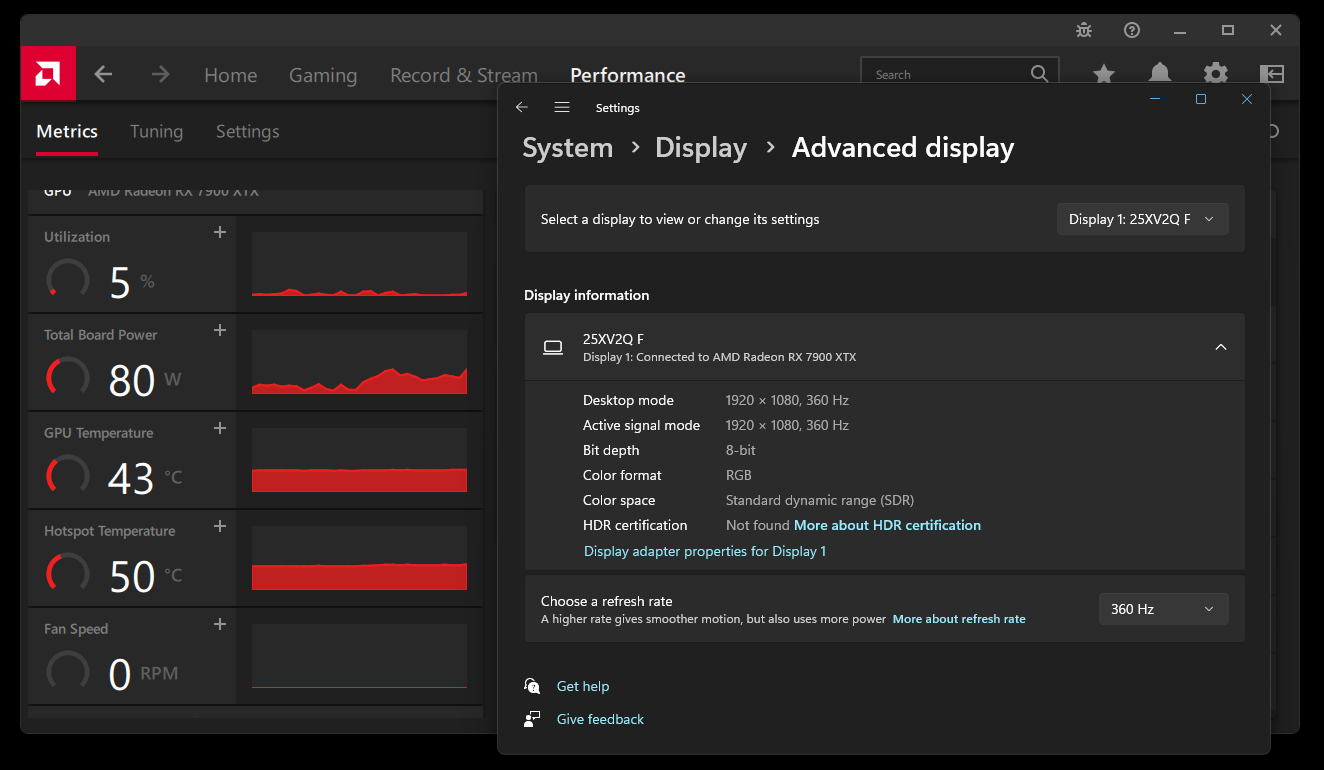1324x770 pixels.
Task: Add Total Board Power metric plus
Action: pos(220,331)
